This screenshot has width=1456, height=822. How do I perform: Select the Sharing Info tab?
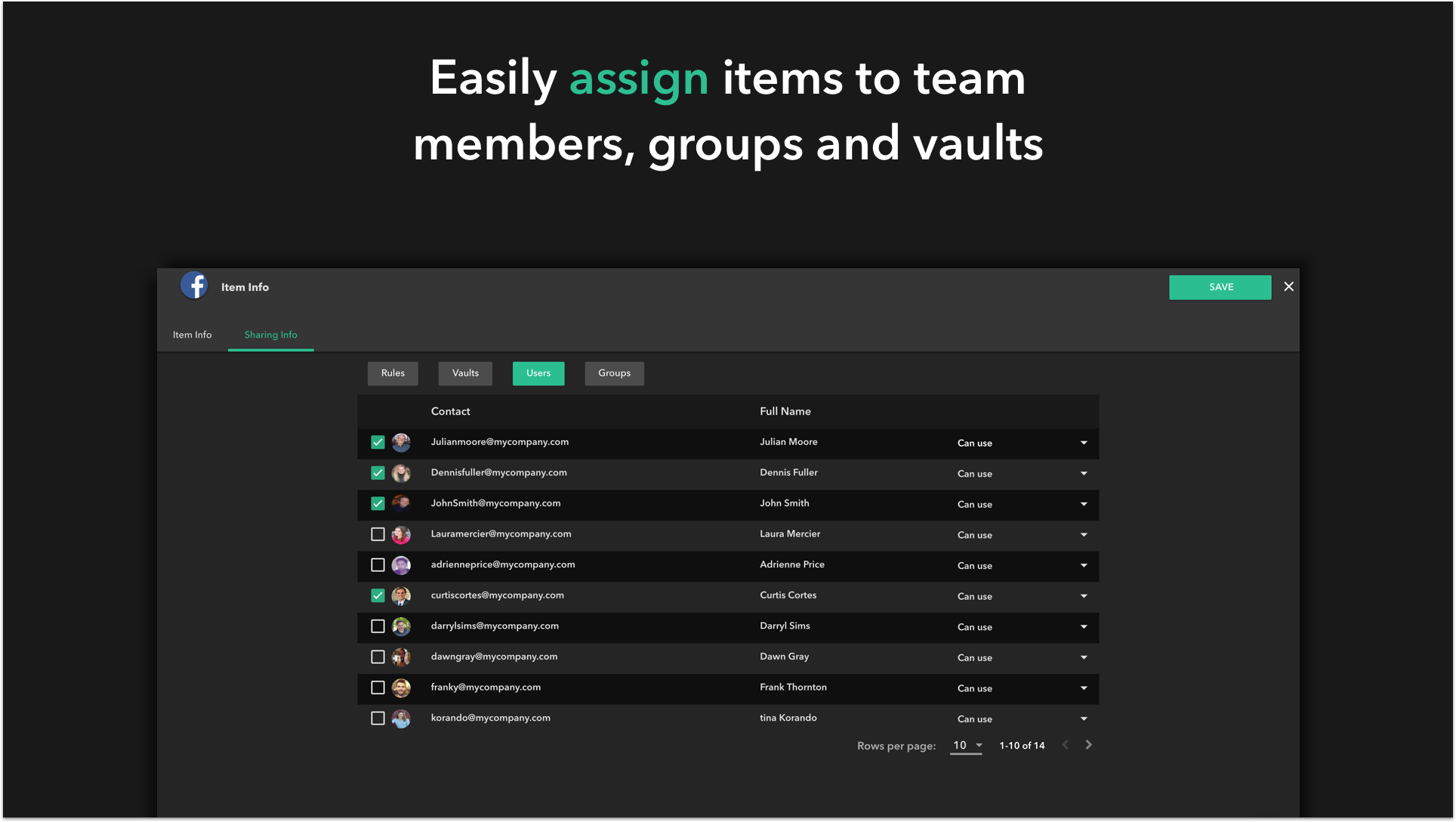270,335
